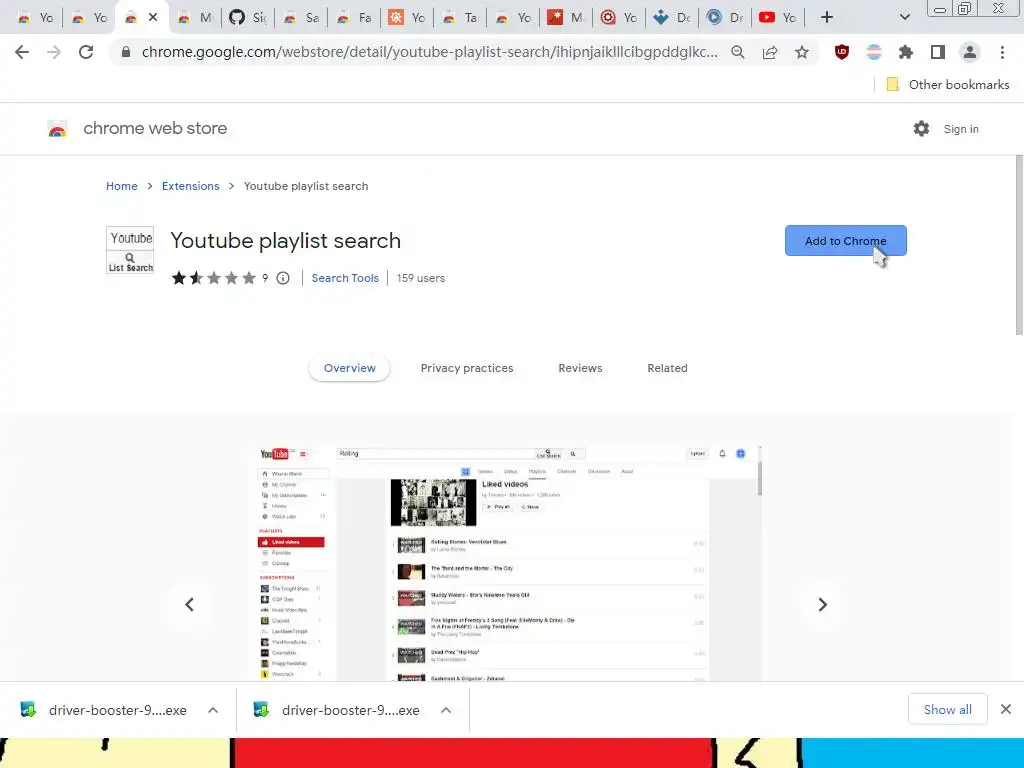Click the Youtube playlist search title

[x=285, y=241]
